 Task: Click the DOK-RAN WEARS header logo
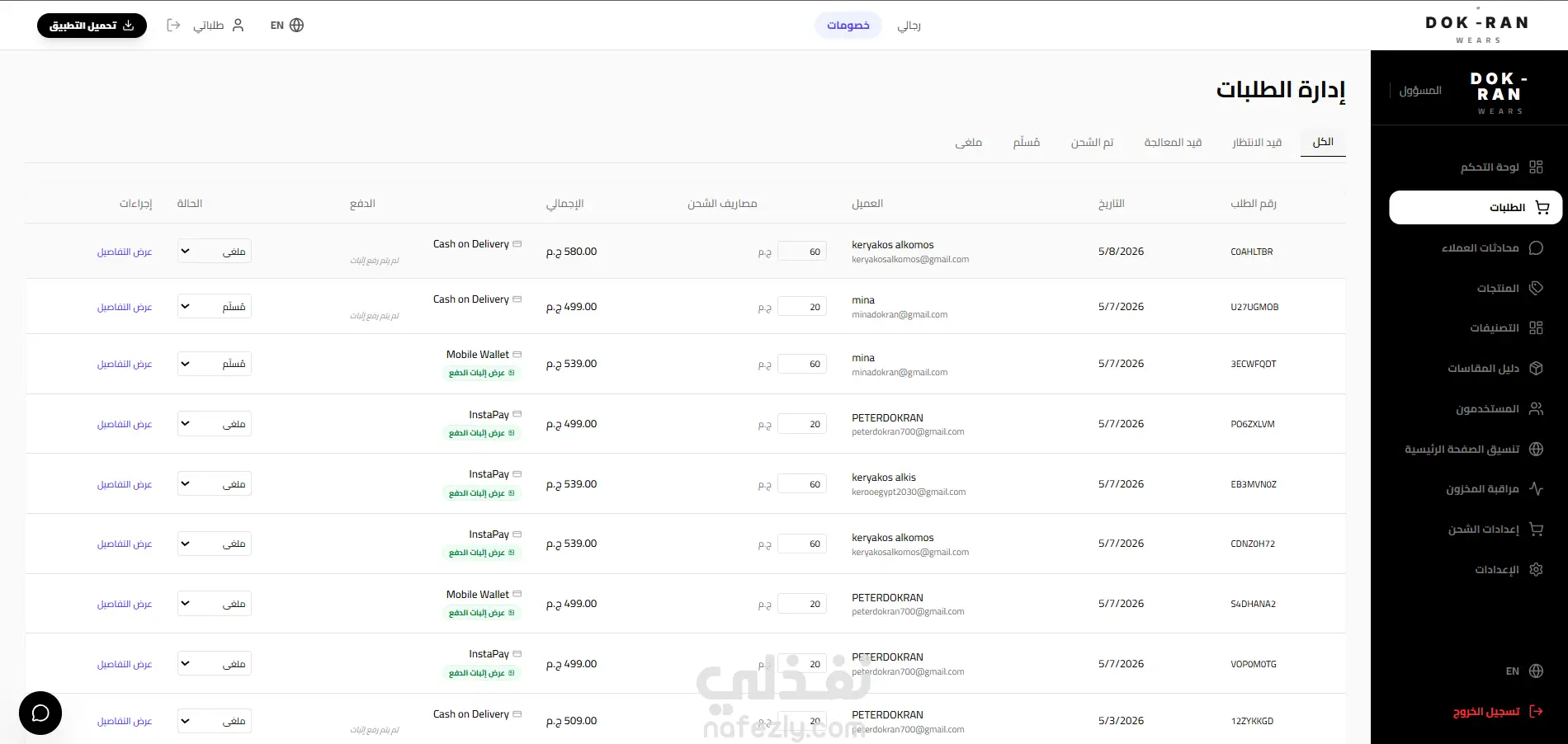[1477, 27]
